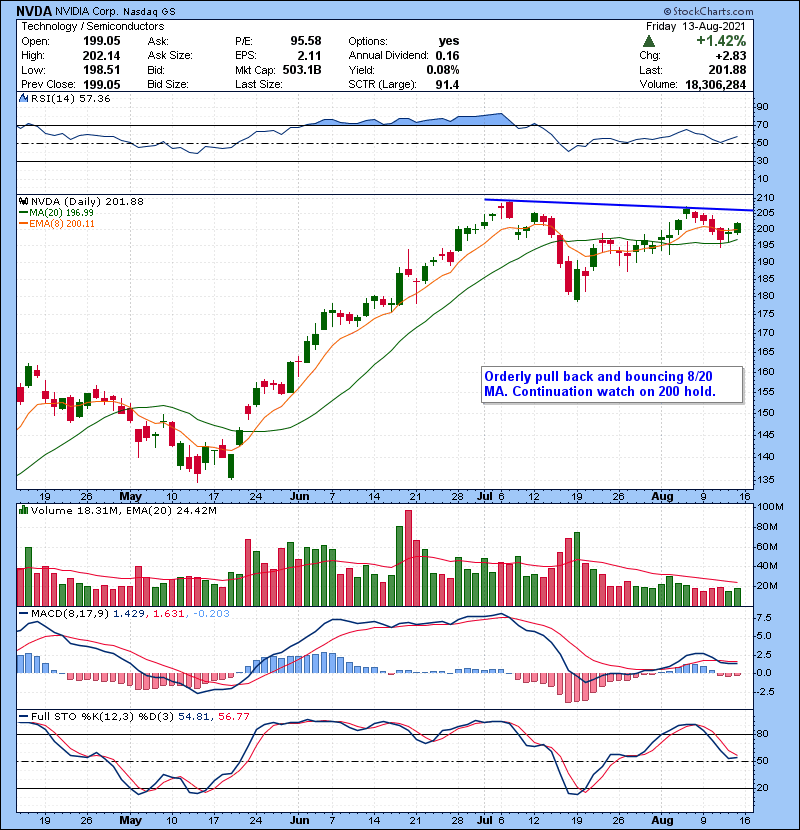Click the High value 202.14
The image size is (800, 830).
(x=102, y=56)
